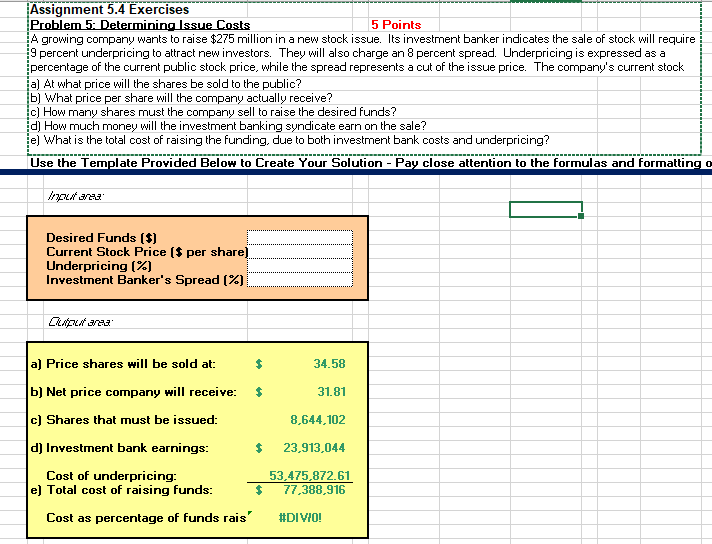Click the 'Input area:' label
The height and width of the screenshot is (544, 712).
pyautogui.click(x=75, y=196)
